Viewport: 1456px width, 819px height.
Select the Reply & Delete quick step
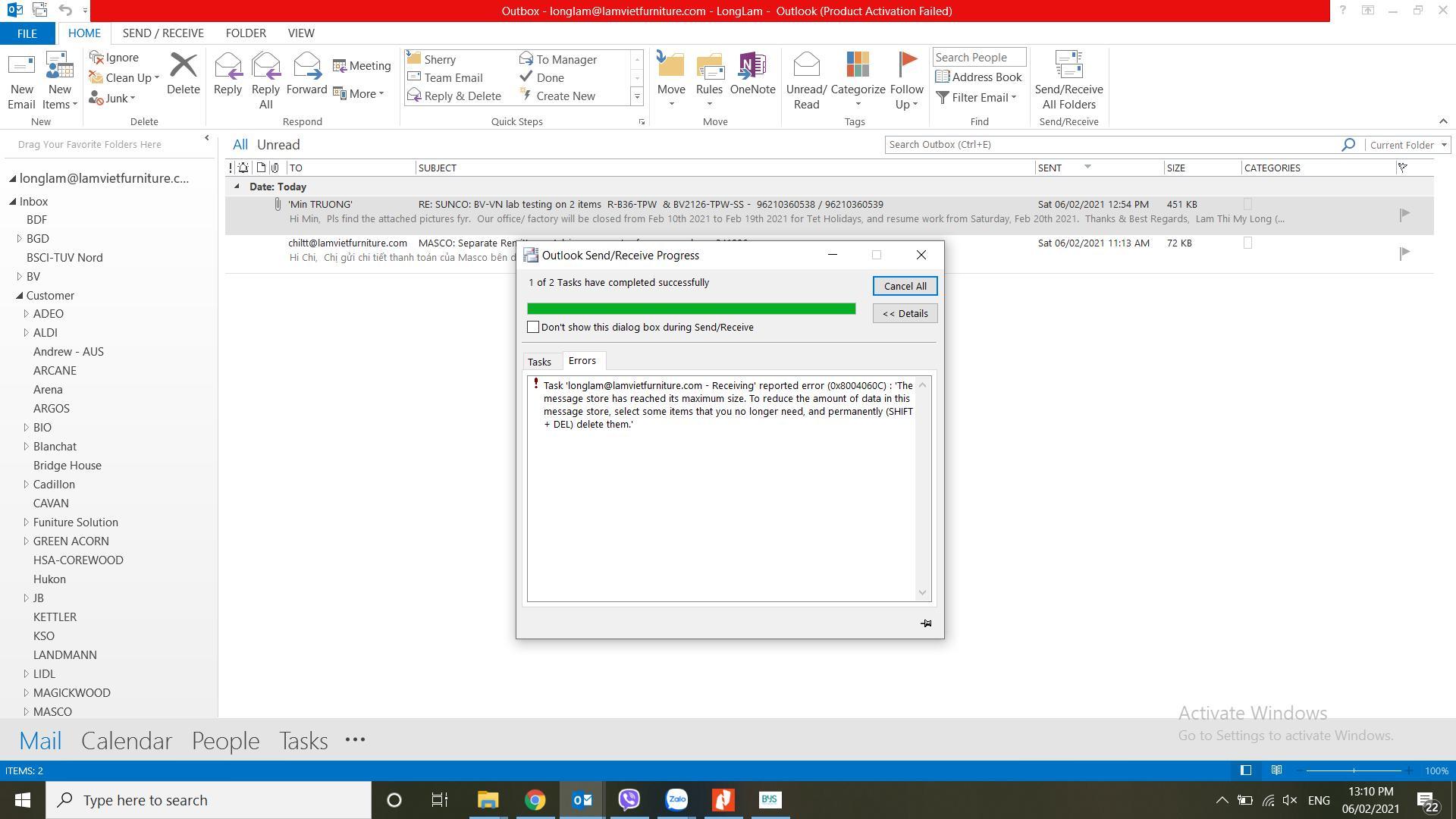[x=454, y=96]
